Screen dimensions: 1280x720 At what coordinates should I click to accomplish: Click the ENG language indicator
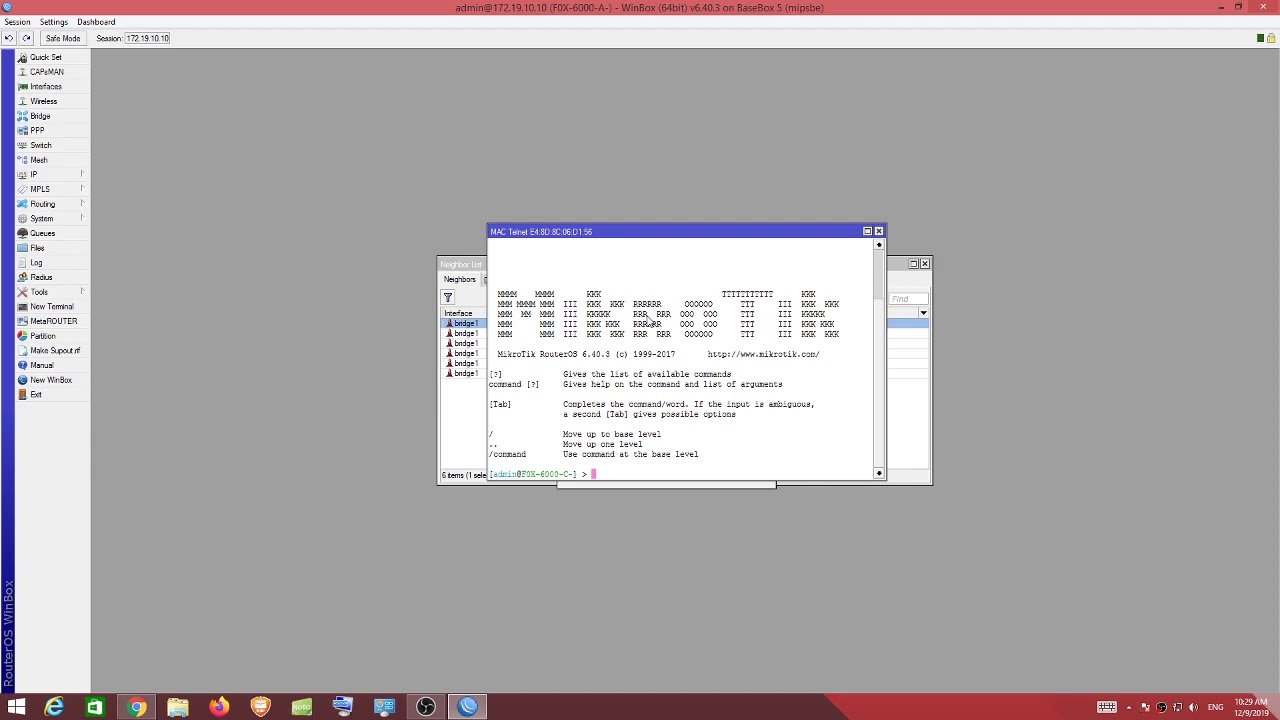tap(1215, 707)
